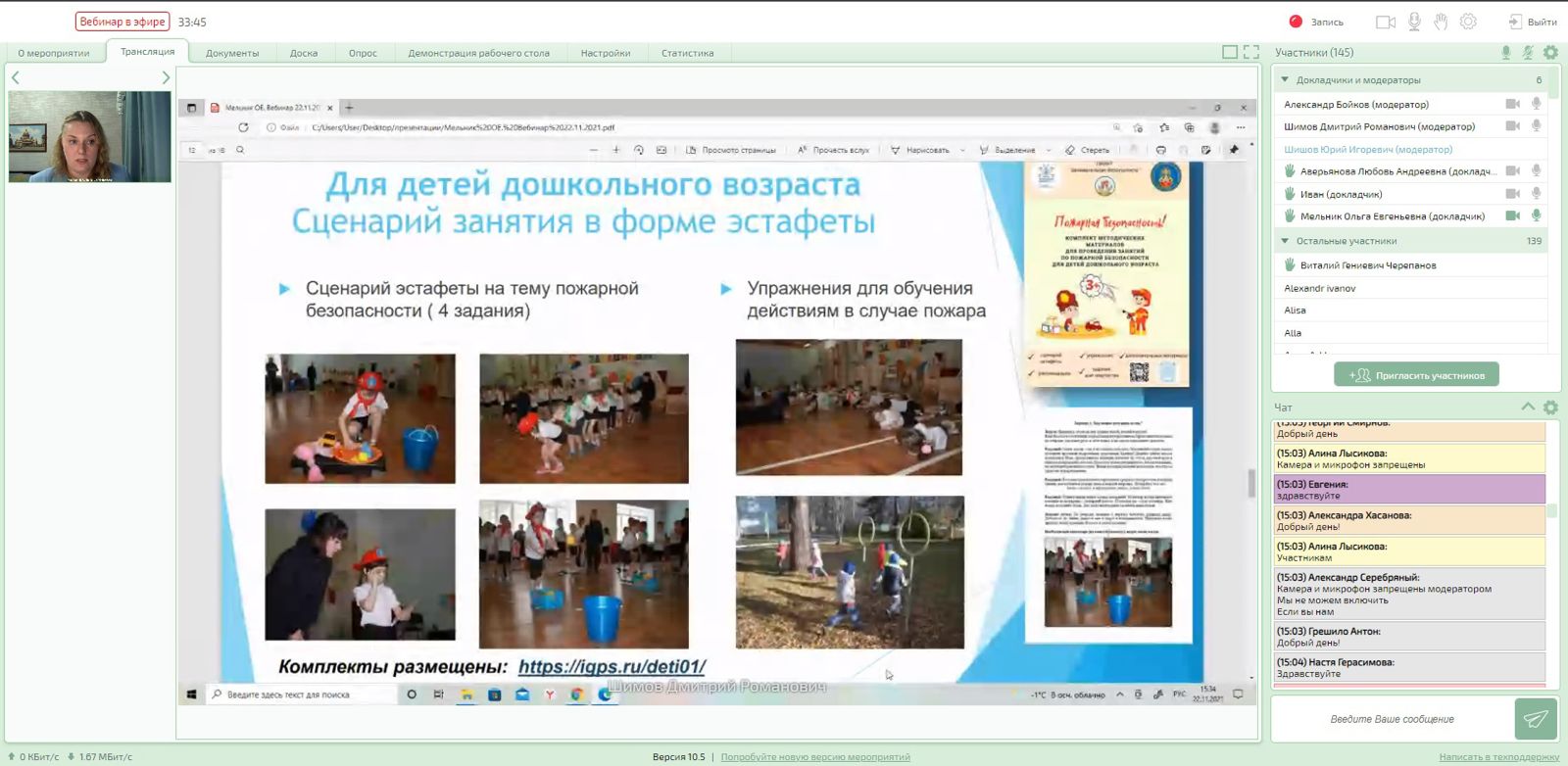Viewport: 1568px width, 766px height.
Task: Open settings gear in the top bar
Action: tap(1468, 22)
